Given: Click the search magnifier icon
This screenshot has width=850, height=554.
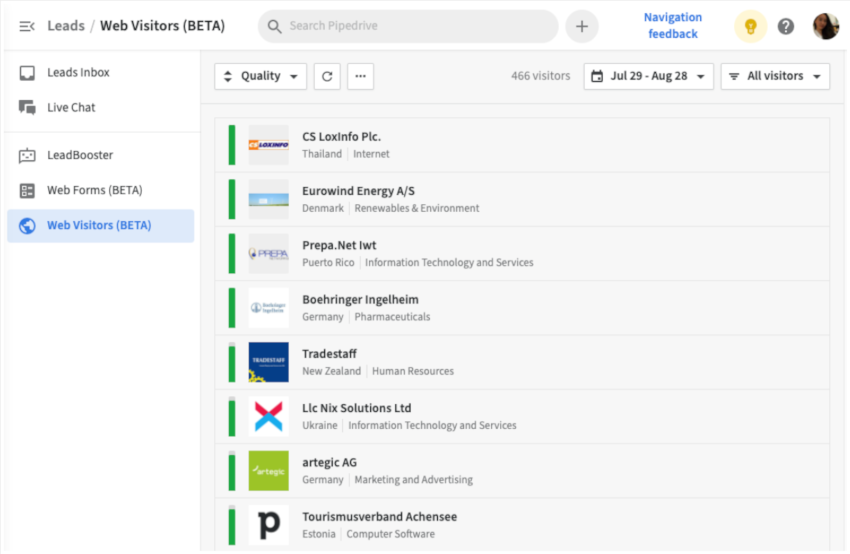Looking at the screenshot, I should 275,26.
